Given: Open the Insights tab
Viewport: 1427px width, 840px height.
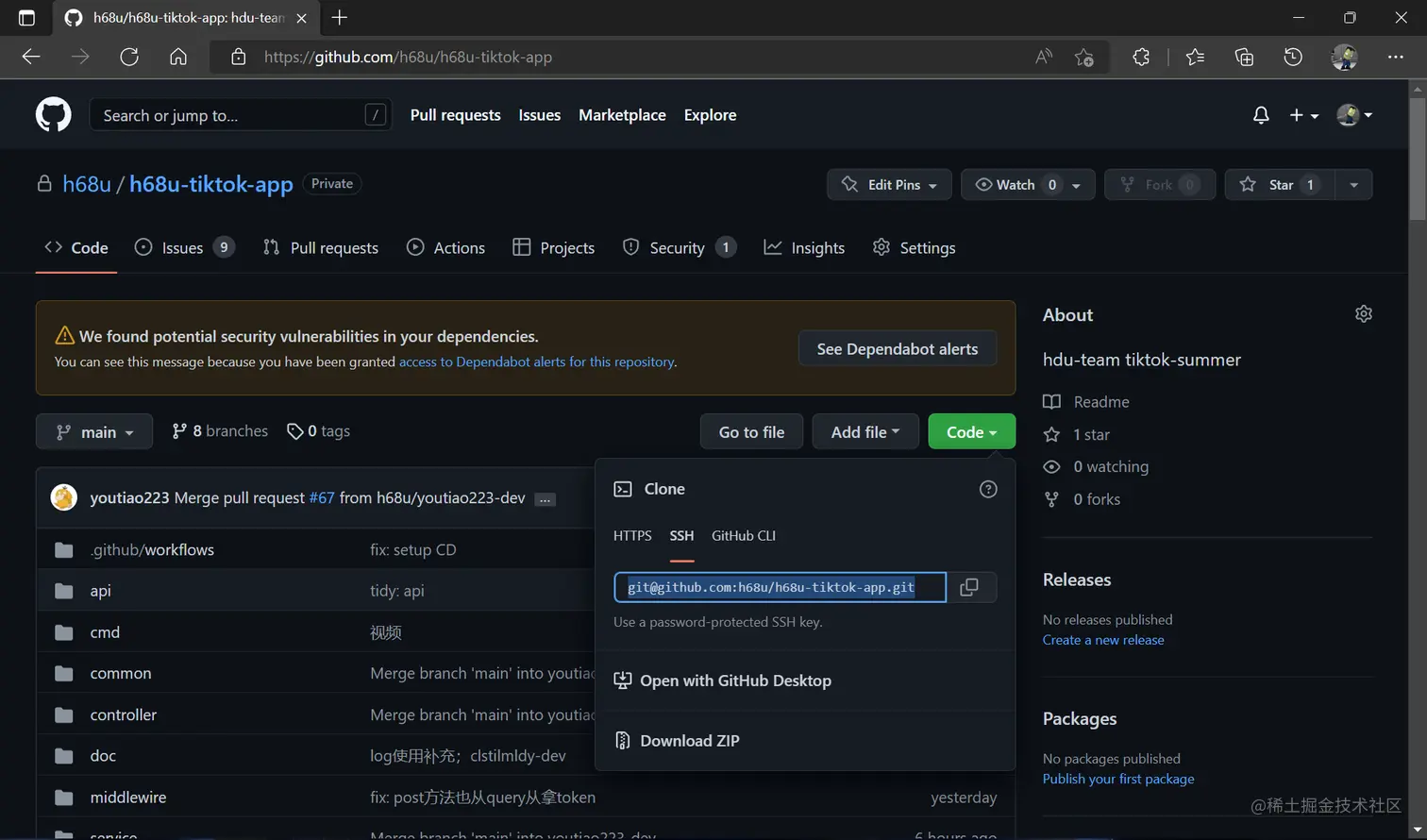Looking at the screenshot, I should coord(804,247).
